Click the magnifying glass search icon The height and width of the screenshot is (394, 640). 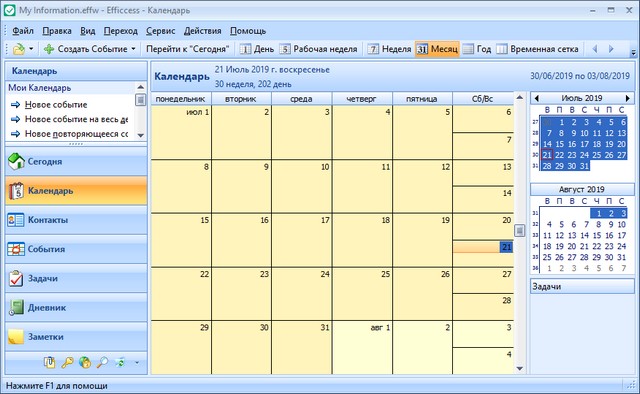[x=102, y=362]
